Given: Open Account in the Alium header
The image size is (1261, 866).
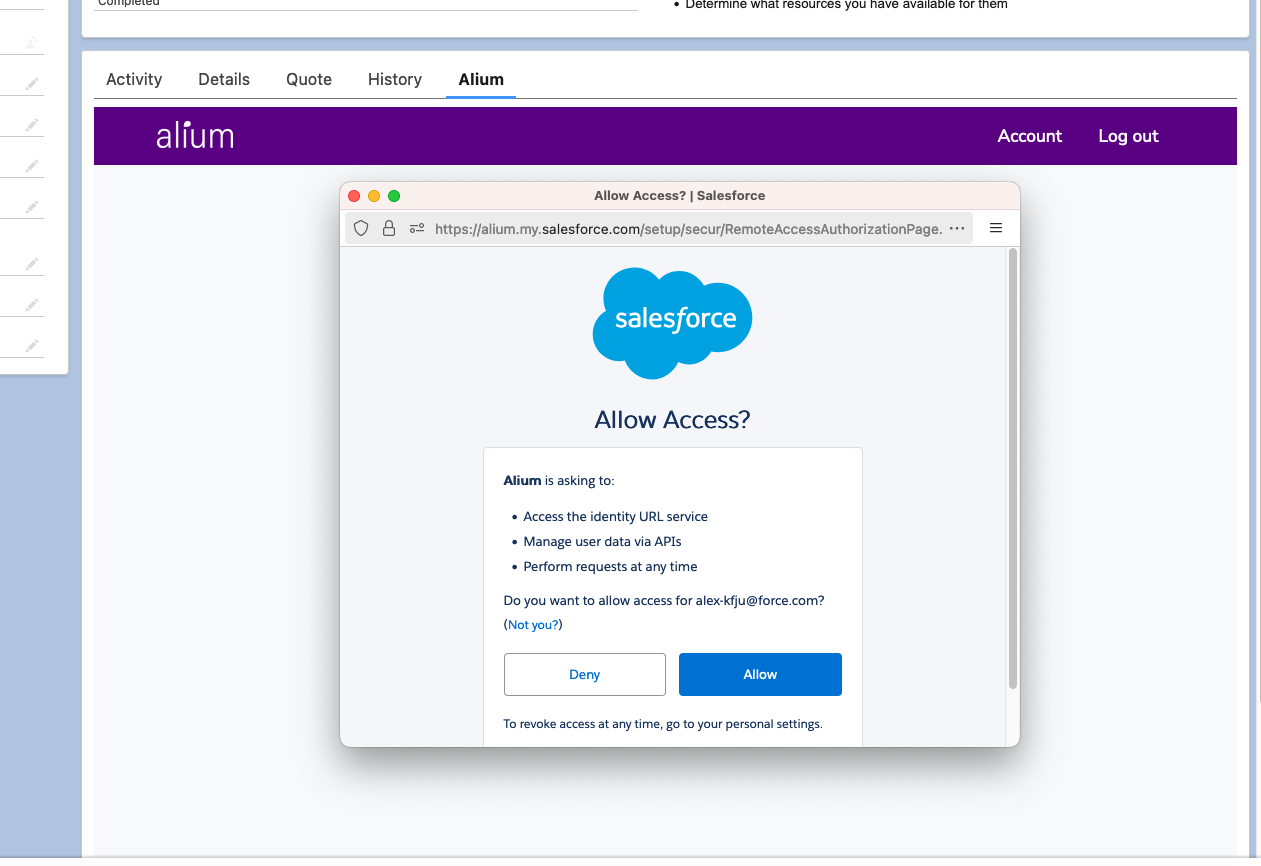Looking at the screenshot, I should tap(1030, 136).
